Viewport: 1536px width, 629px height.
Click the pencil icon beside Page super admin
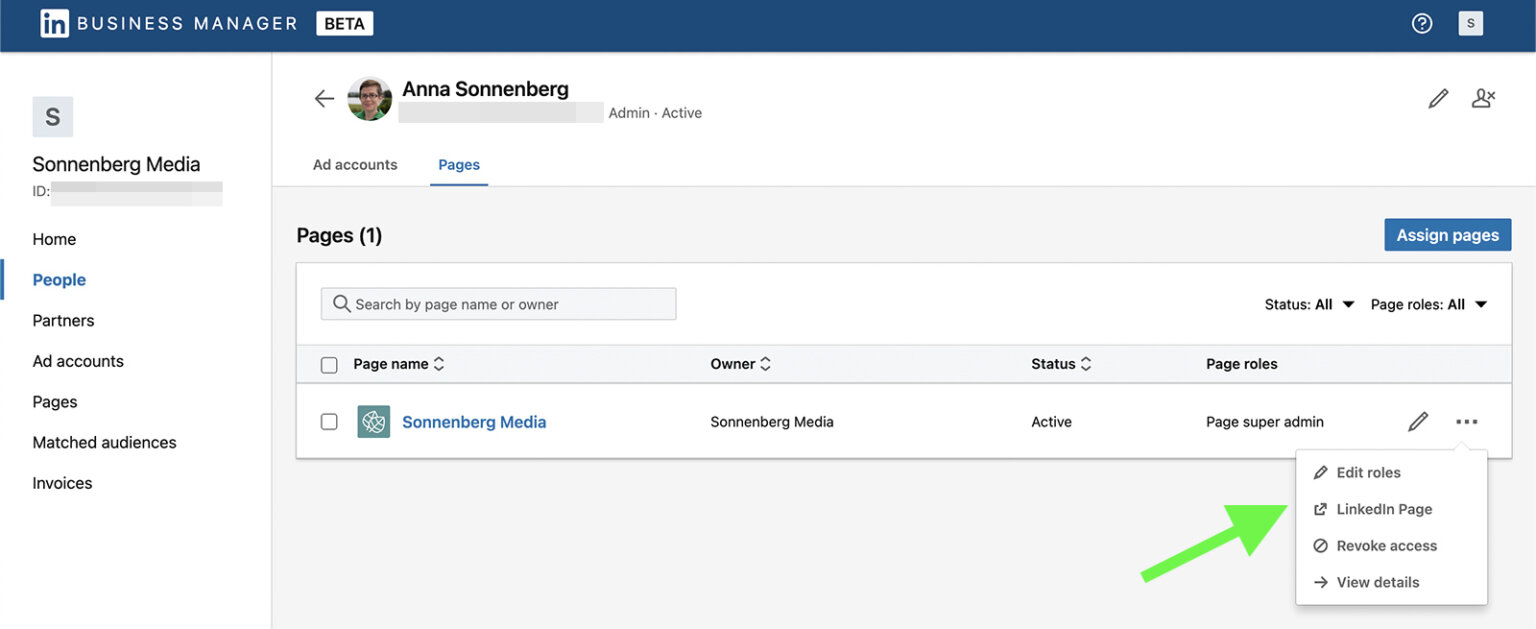tap(1418, 421)
